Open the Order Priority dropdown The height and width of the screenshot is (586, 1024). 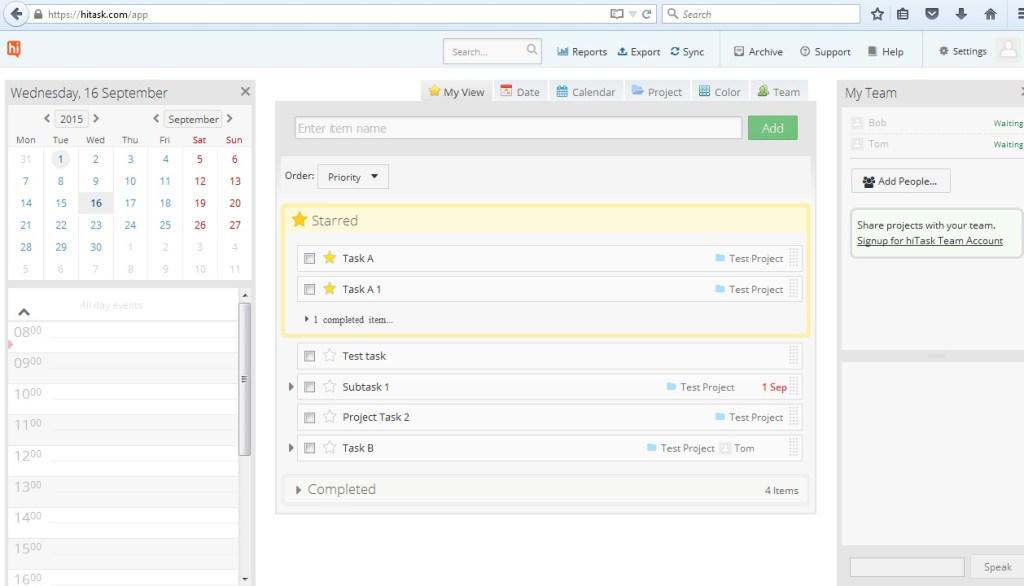click(x=353, y=176)
